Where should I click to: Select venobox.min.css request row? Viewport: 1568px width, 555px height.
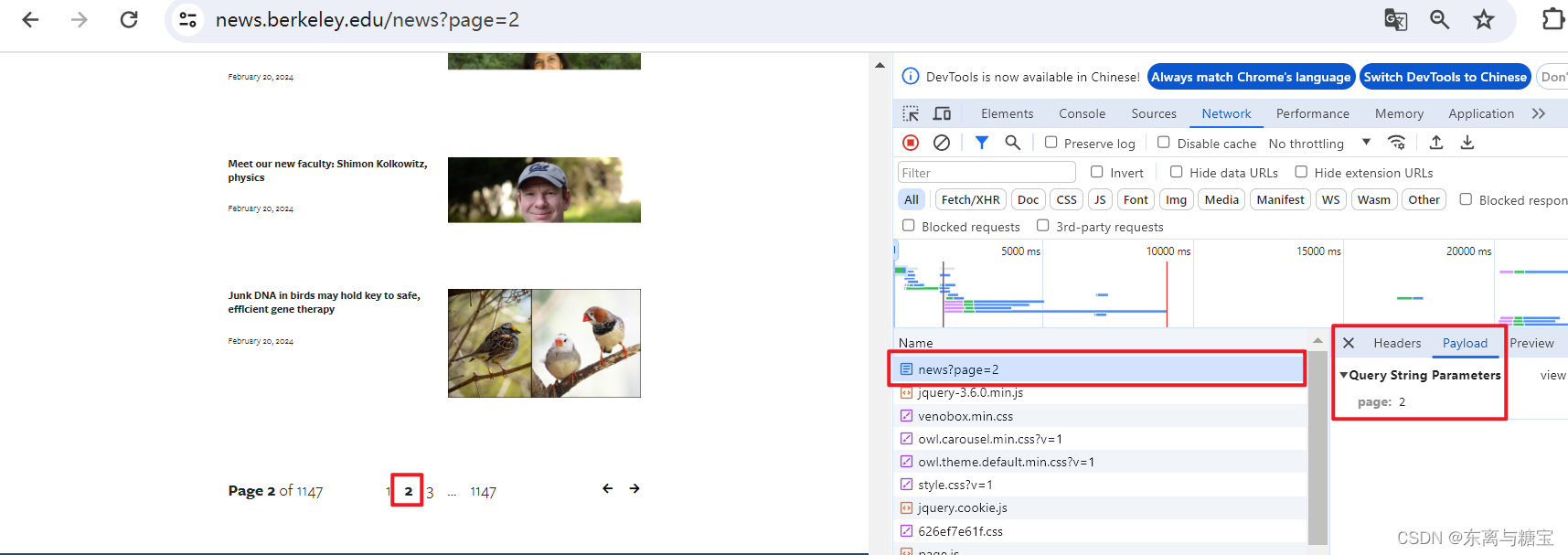pos(1100,416)
